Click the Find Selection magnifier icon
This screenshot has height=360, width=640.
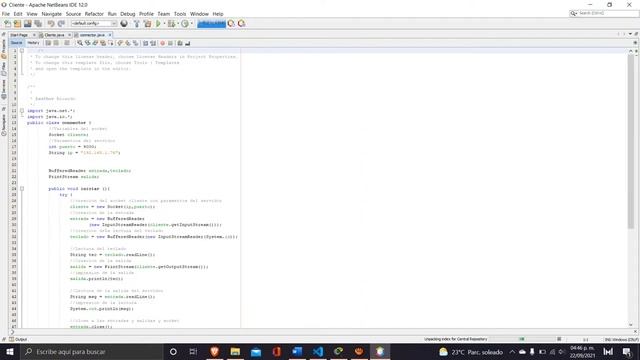coord(80,43)
